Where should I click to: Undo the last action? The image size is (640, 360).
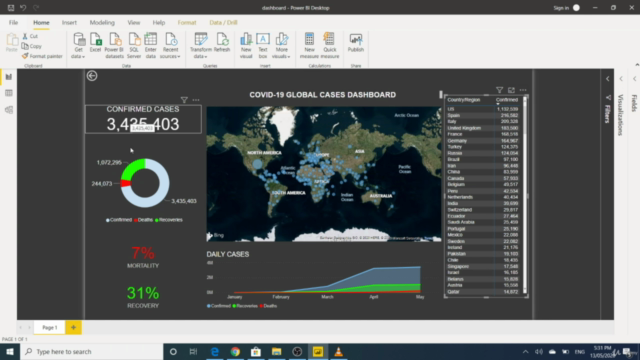(23, 8)
